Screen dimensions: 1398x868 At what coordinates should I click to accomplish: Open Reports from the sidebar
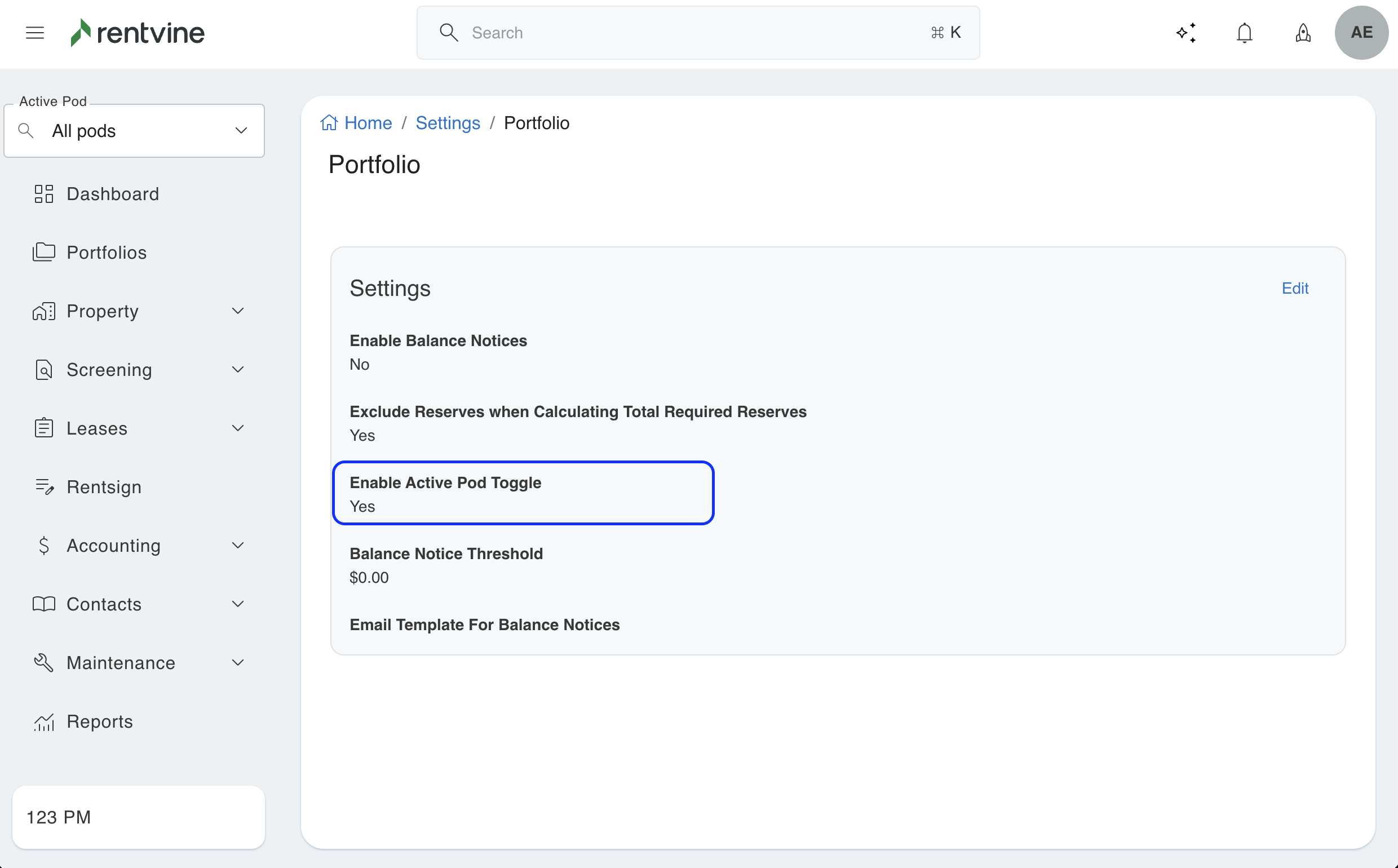tap(100, 721)
